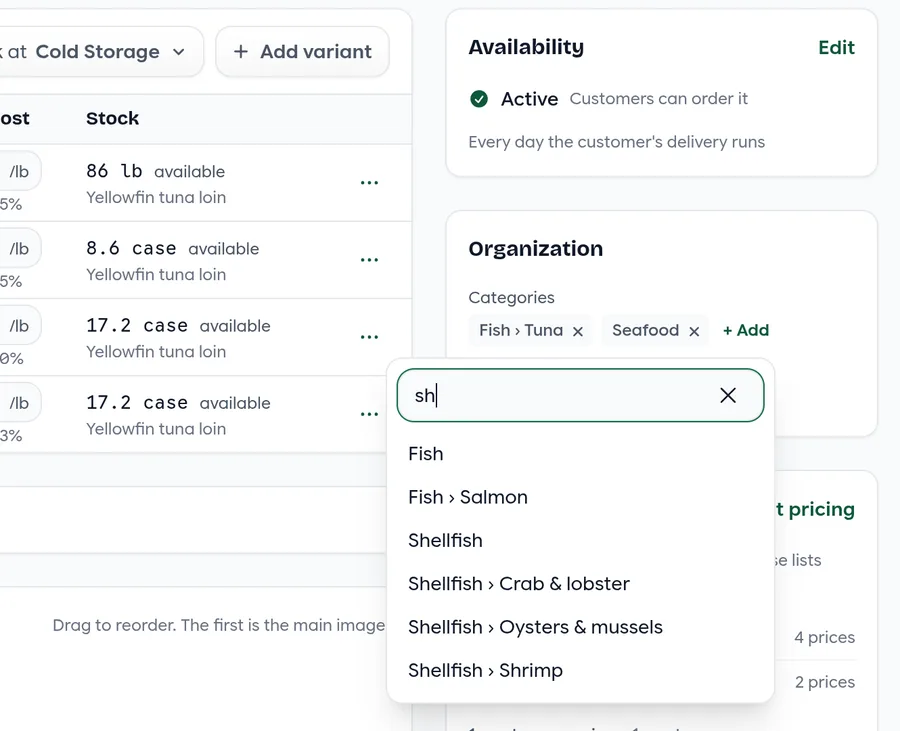Click the Add variant button
The width and height of the screenshot is (900, 731).
pyautogui.click(x=302, y=52)
